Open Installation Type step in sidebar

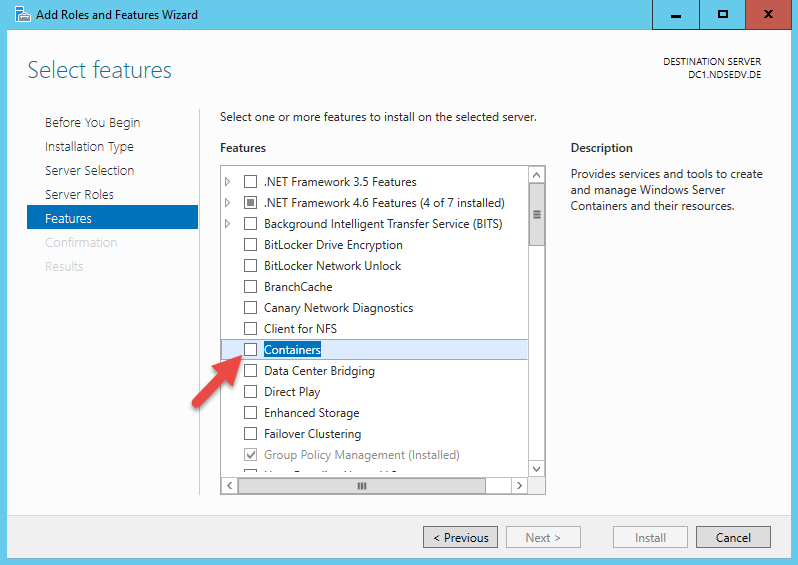(x=89, y=147)
